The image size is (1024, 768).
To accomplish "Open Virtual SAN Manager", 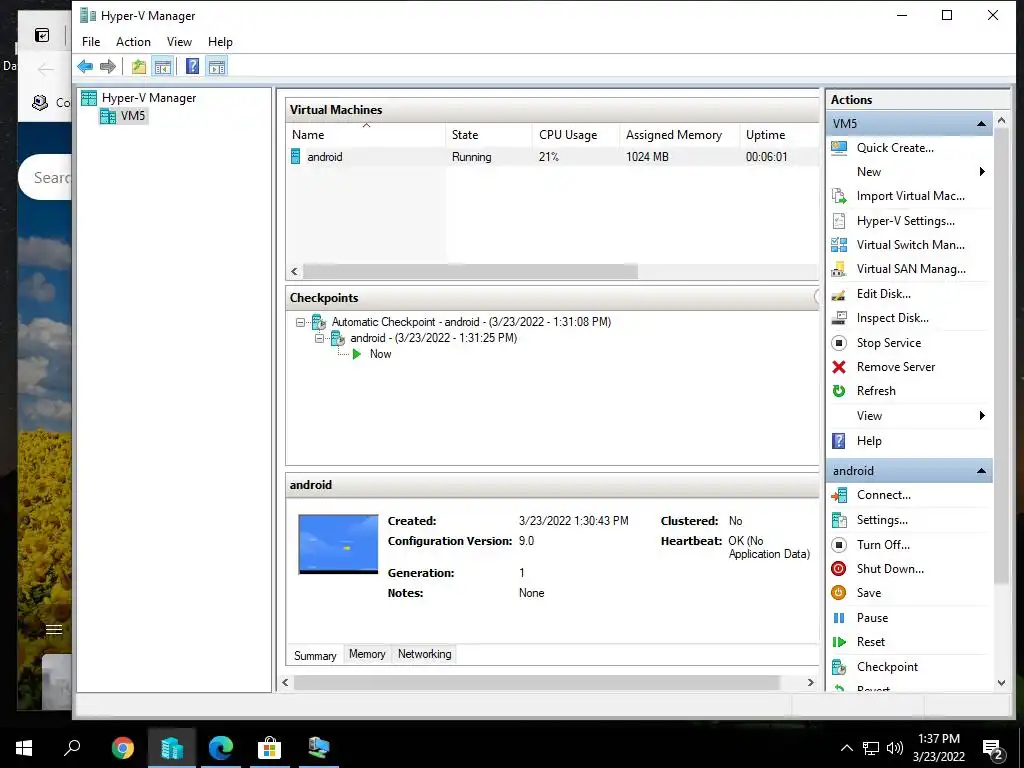I will [911, 269].
